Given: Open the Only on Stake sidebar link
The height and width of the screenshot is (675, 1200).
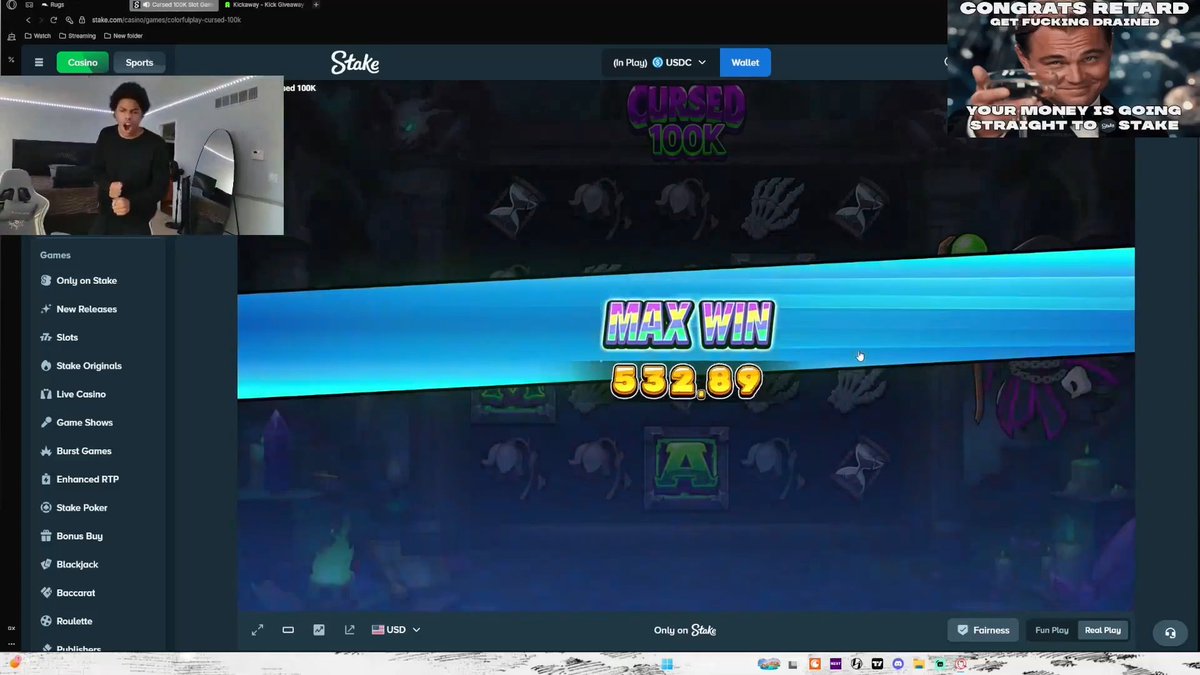Looking at the screenshot, I should (x=87, y=281).
